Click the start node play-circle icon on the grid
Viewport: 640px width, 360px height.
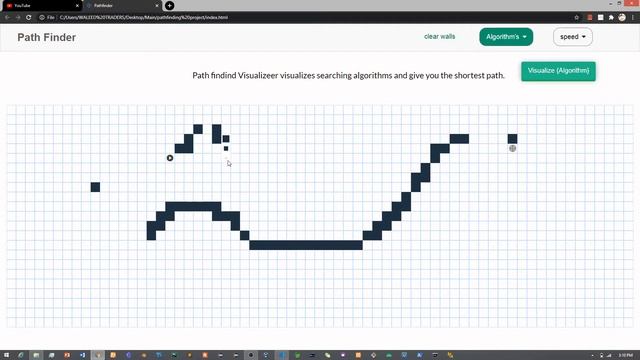tap(170, 158)
